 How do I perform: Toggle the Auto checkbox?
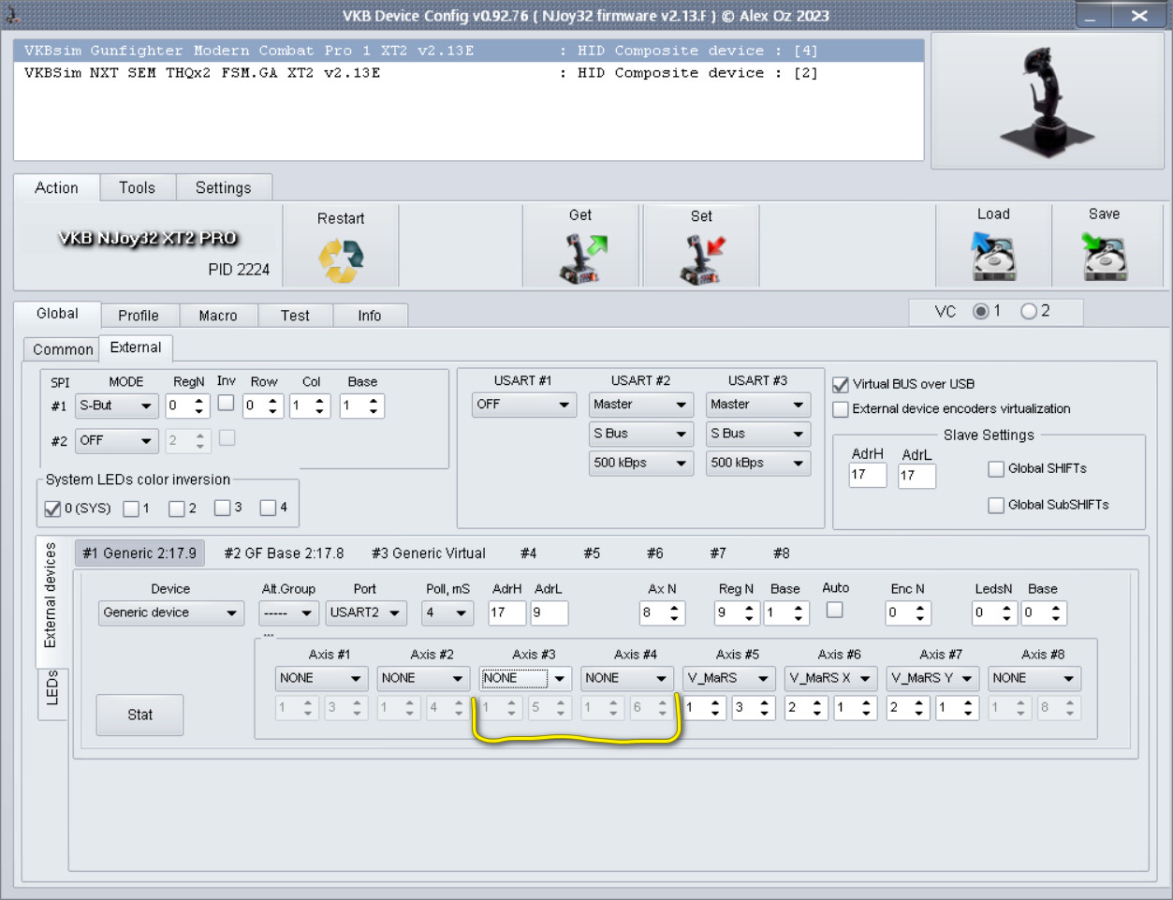pyautogui.click(x=835, y=610)
